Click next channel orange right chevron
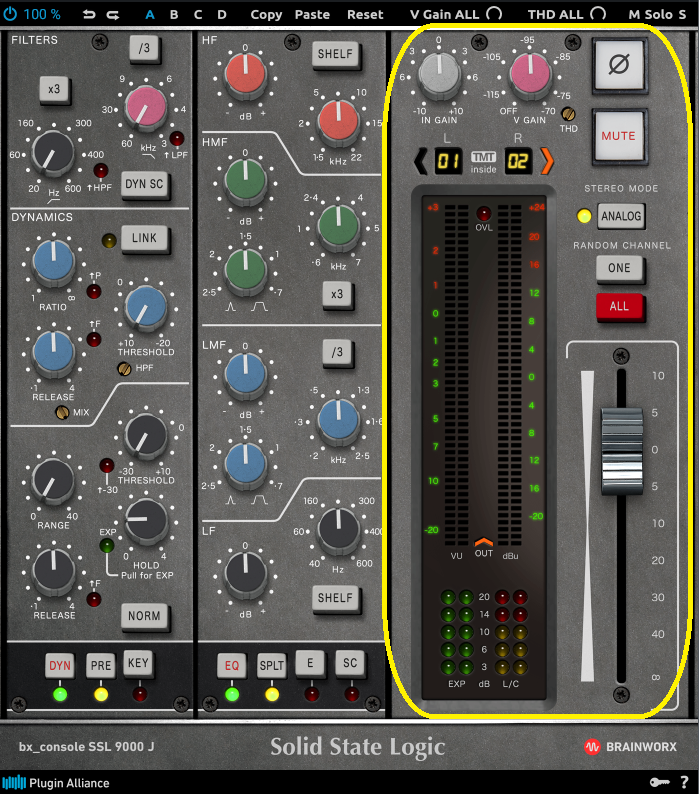The height and width of the screenshot is (794, 699). (x=547, y=161)
